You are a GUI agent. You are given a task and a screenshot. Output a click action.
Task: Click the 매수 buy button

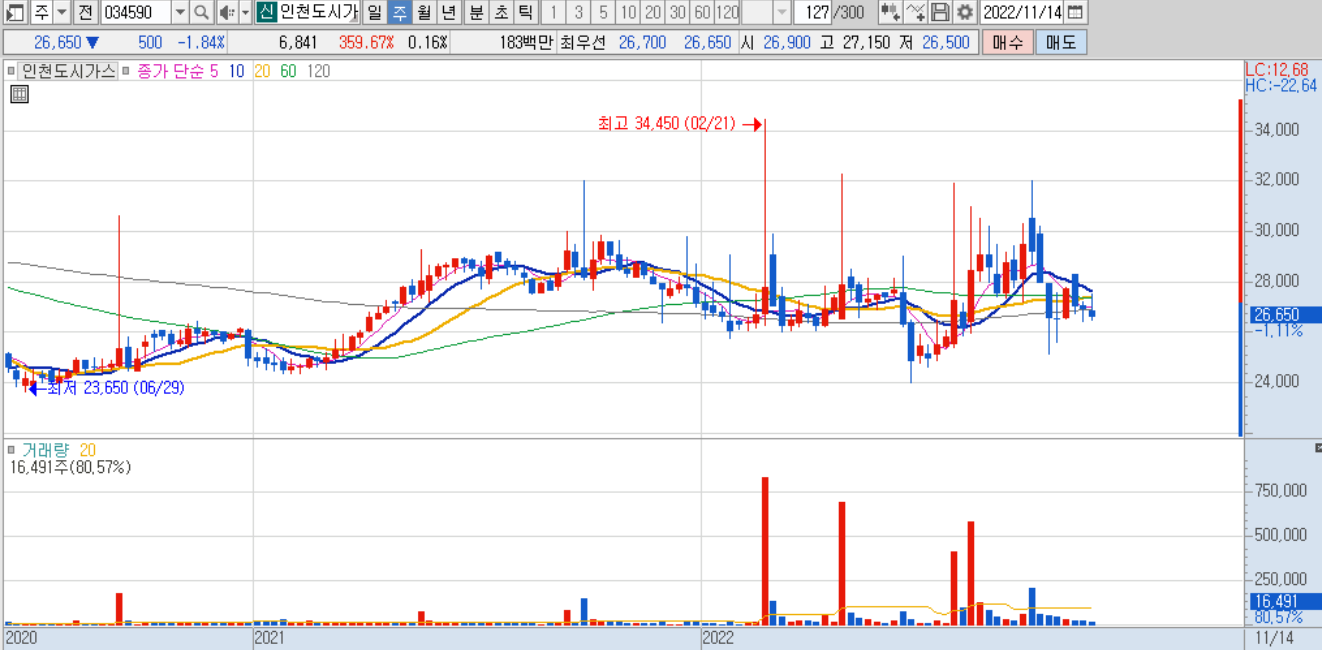tap(1007, 43)
